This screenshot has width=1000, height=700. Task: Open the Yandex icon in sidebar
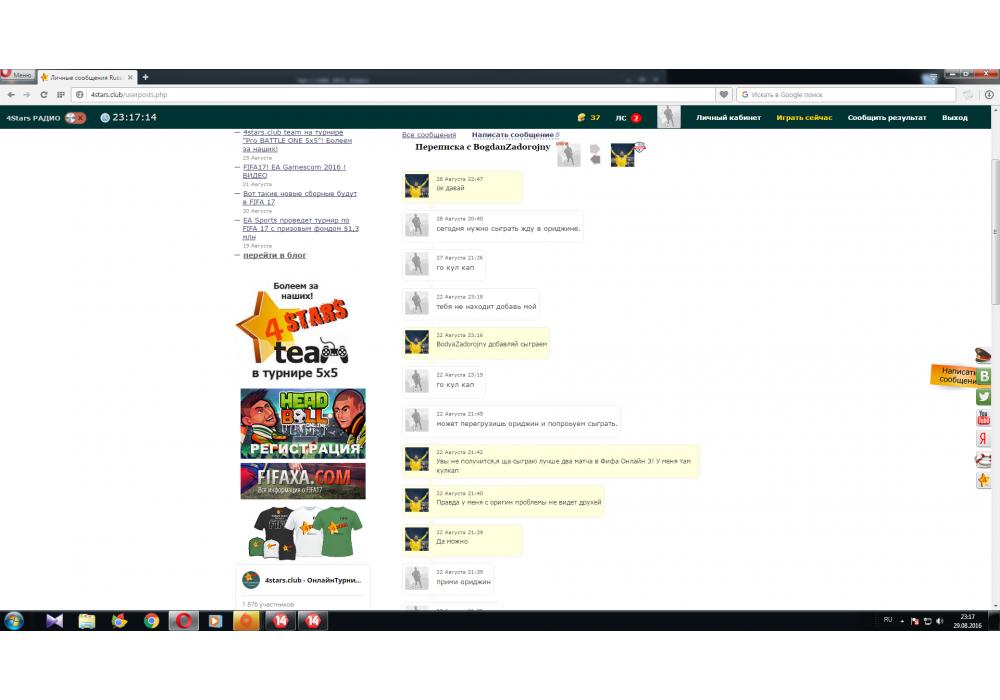tap(984, 439)
